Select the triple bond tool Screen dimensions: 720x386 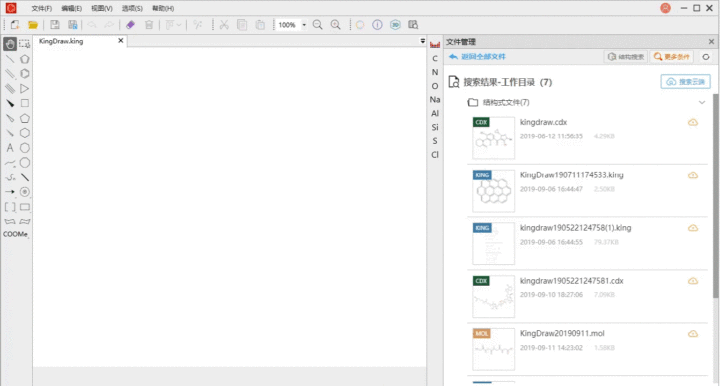coord(10,89)
